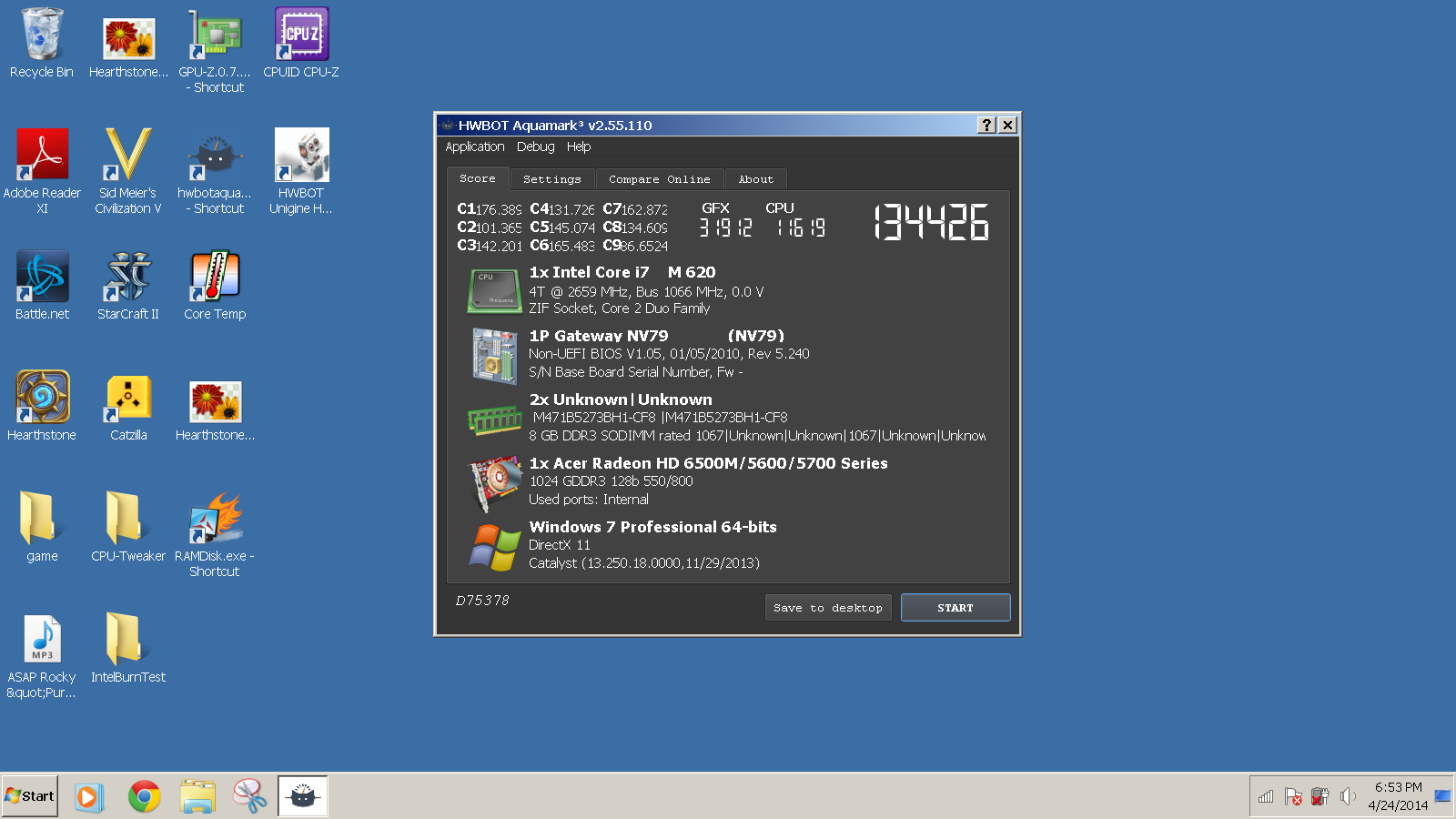Switch to the Settings tab
Viewport: 1456px width, 819px height.
point(552,179)
